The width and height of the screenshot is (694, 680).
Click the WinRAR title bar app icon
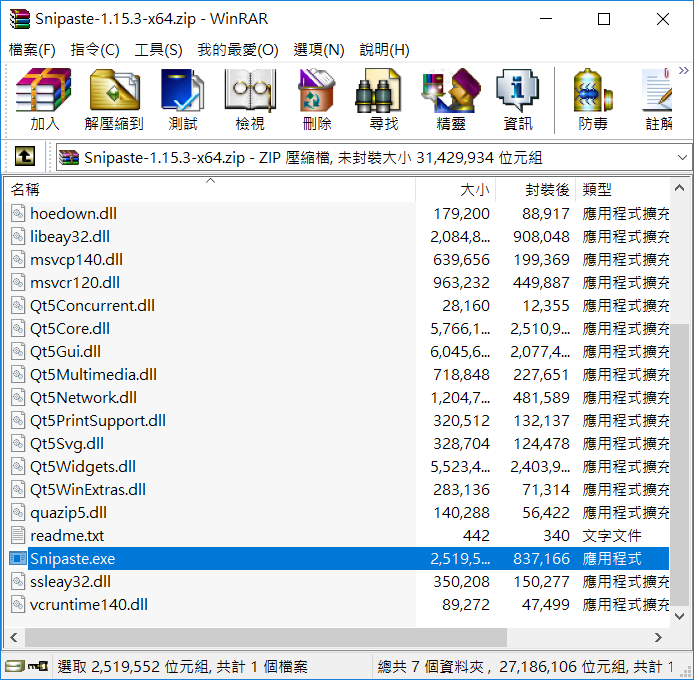(19, 19)
